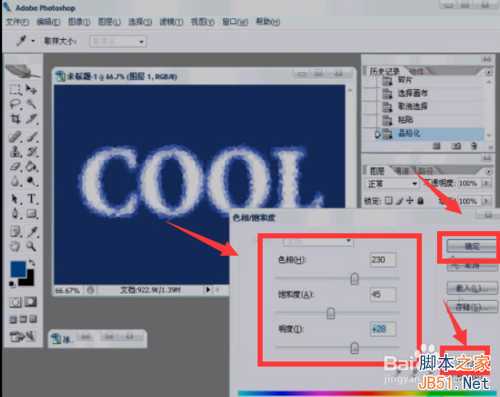Select the Healing Brush tool
This screenshot has height=397, width=500.
(15, 137)
